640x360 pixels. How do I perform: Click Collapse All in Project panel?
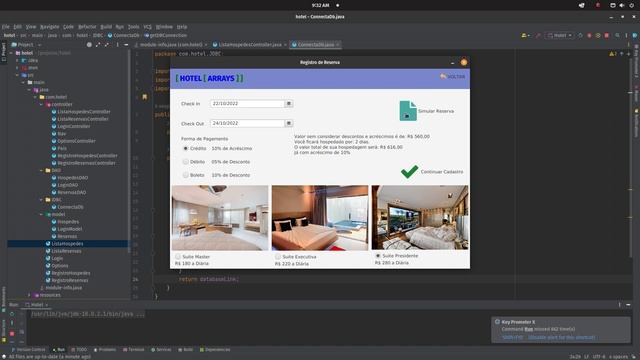[107, 44]
